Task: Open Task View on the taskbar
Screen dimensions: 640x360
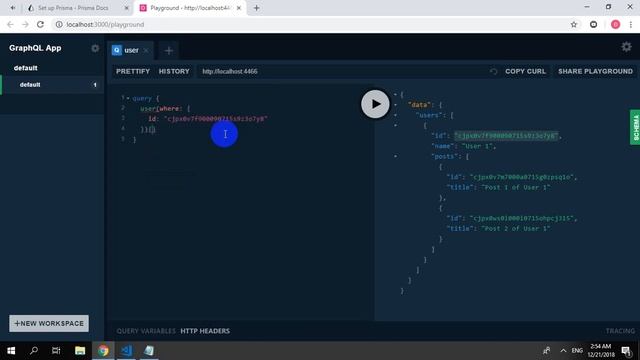Action: 56,351
